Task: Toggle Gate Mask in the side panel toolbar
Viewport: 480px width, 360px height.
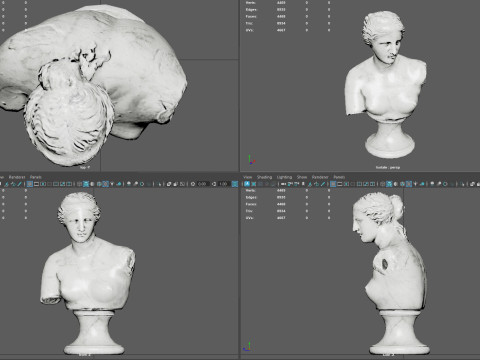Action: point(353,184)
